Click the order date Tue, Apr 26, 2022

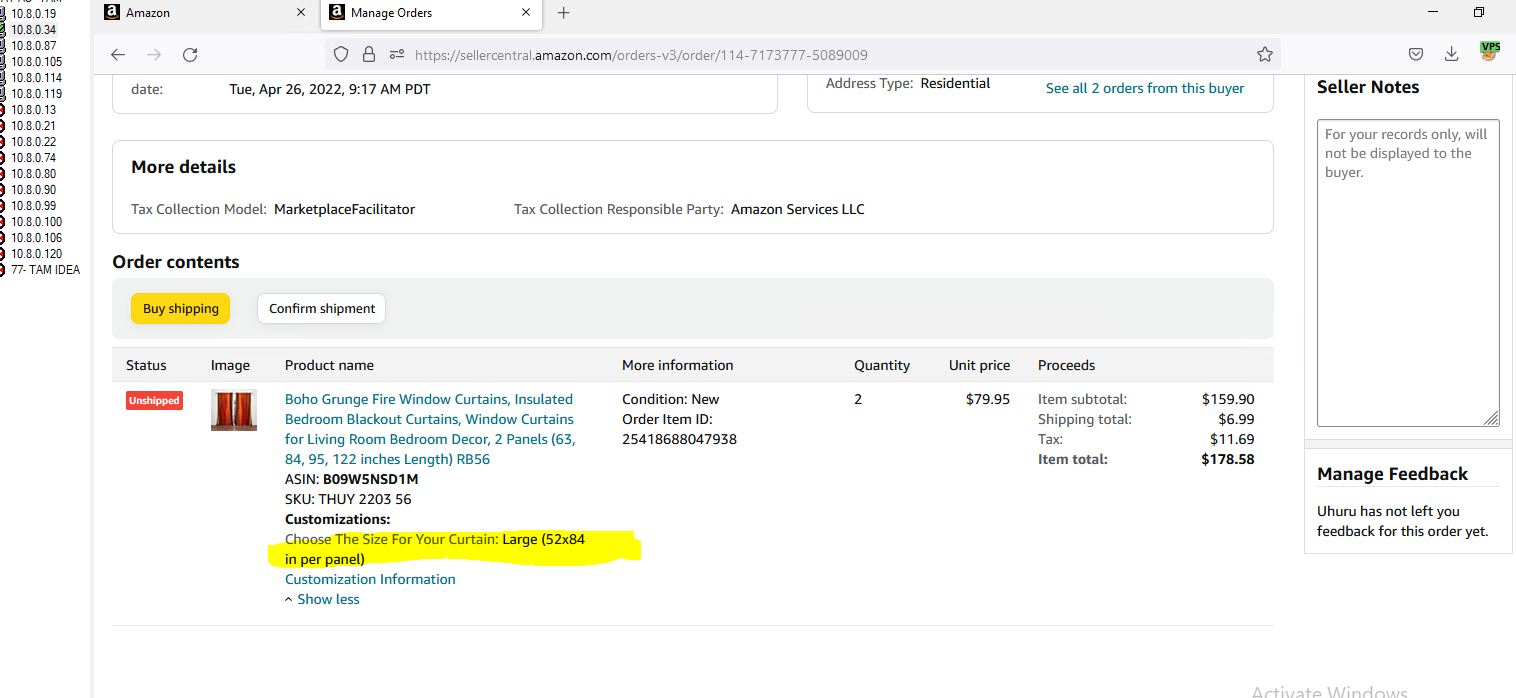coord(330,89)
